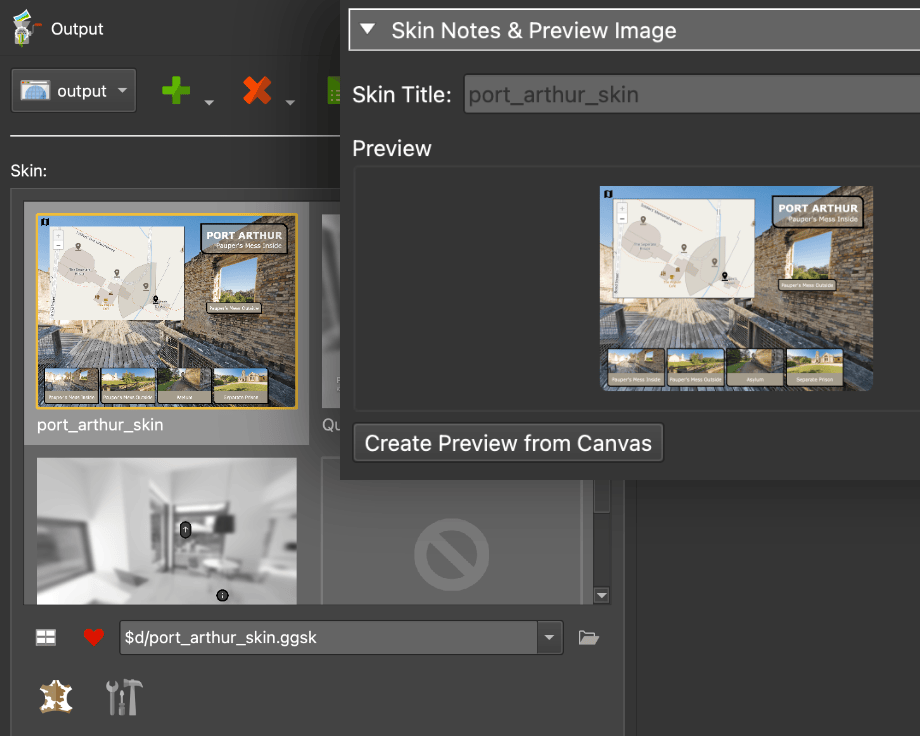The image size is (920, 736).
Task: Click the output window icon in the selector
Action: click(x=36, y=90)
